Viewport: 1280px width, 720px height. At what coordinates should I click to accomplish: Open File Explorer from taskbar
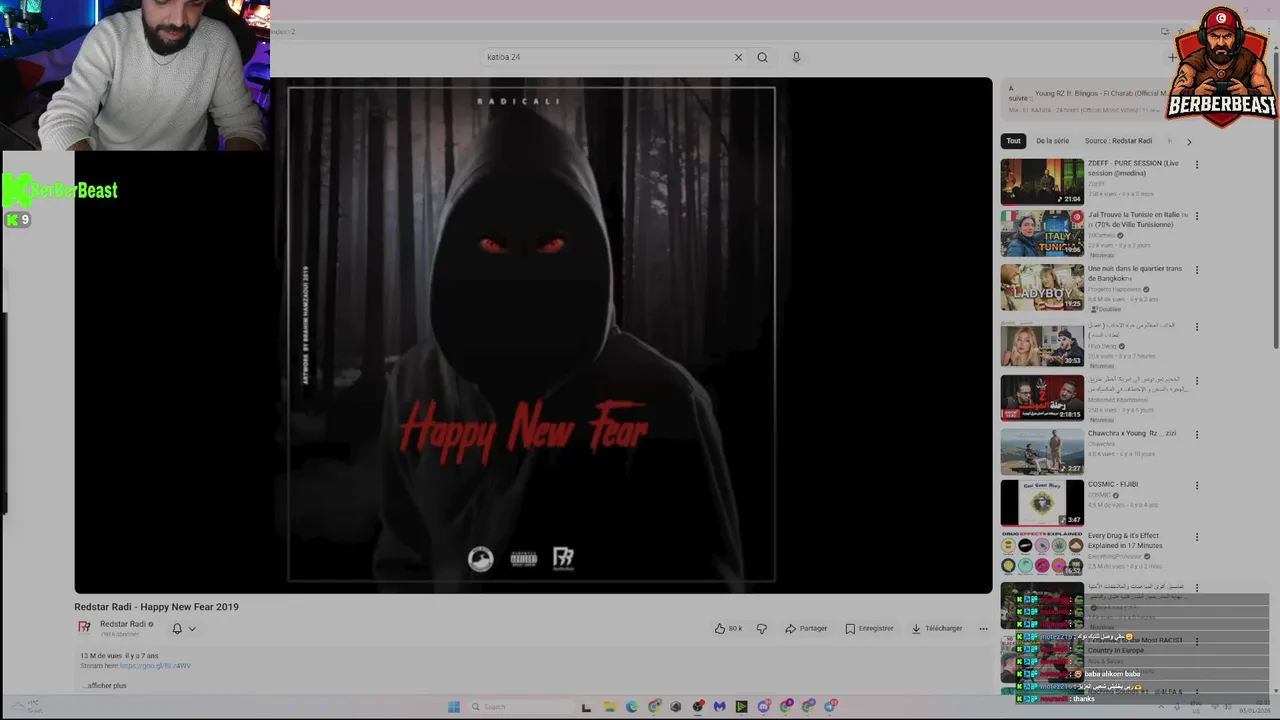(x=609, y=707)
